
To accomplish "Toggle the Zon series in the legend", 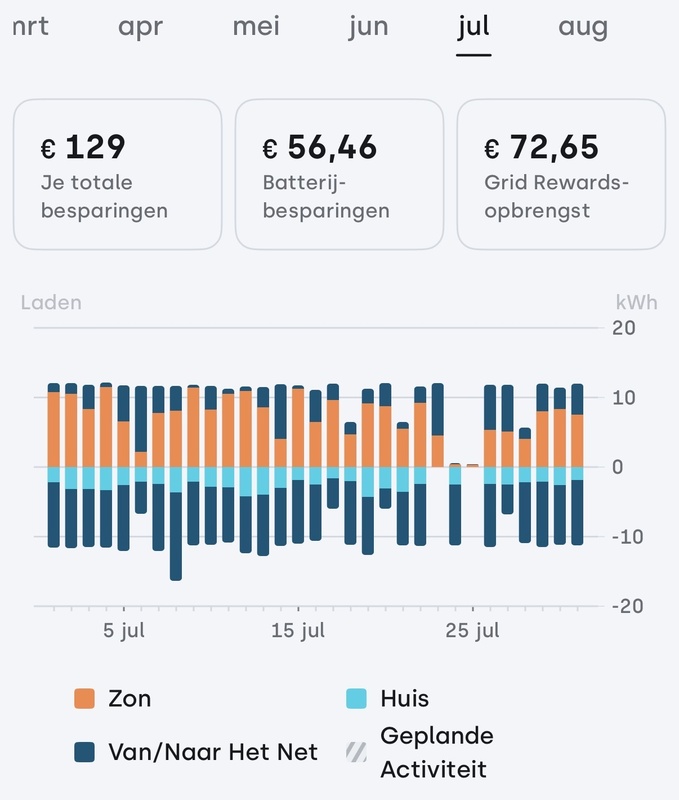I will click(x=115, y=699).
